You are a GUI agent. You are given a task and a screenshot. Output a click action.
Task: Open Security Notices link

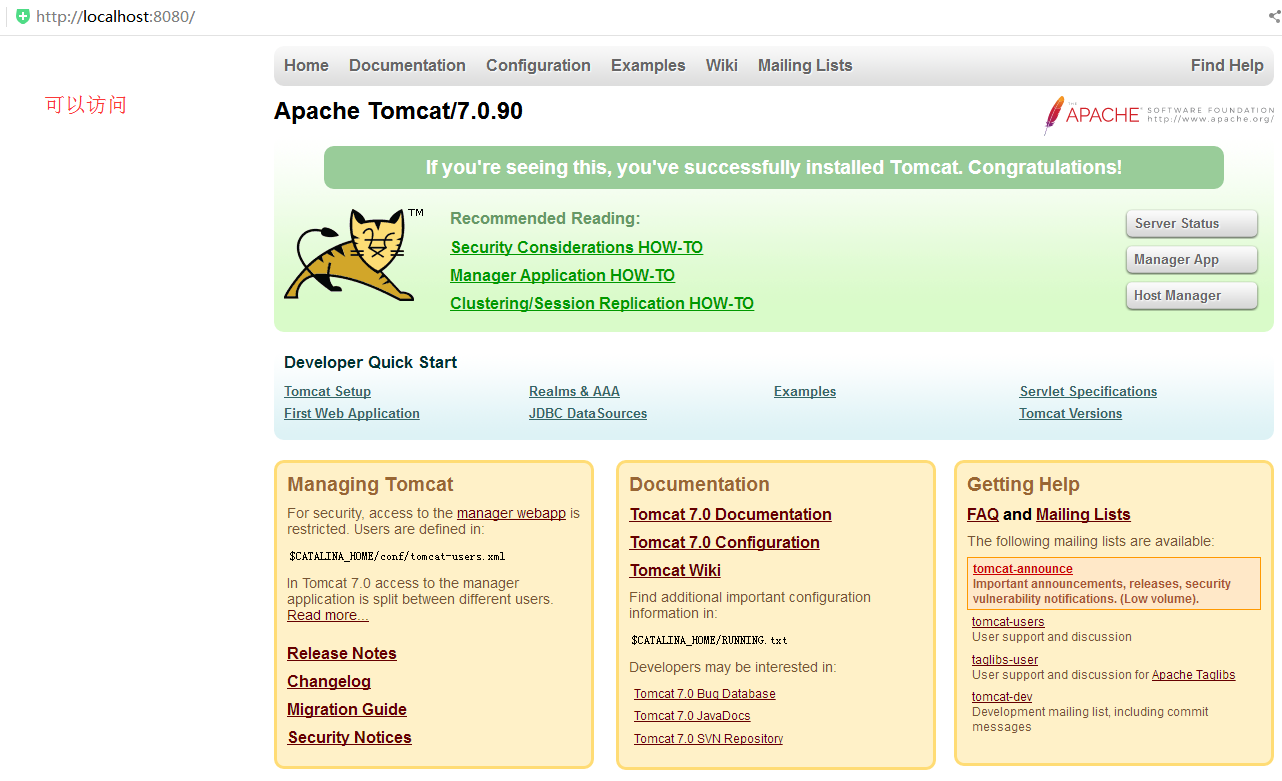pos(350,738)
